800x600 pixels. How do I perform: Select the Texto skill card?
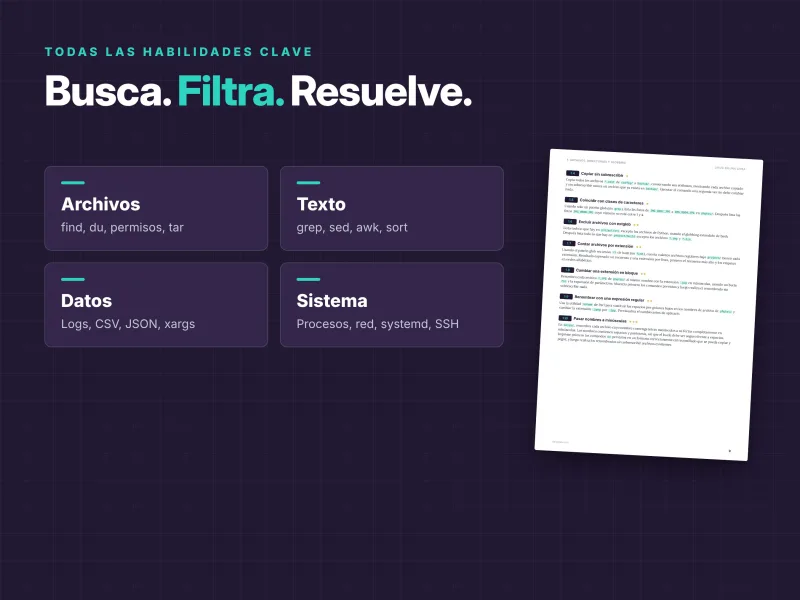click(392, 208)
